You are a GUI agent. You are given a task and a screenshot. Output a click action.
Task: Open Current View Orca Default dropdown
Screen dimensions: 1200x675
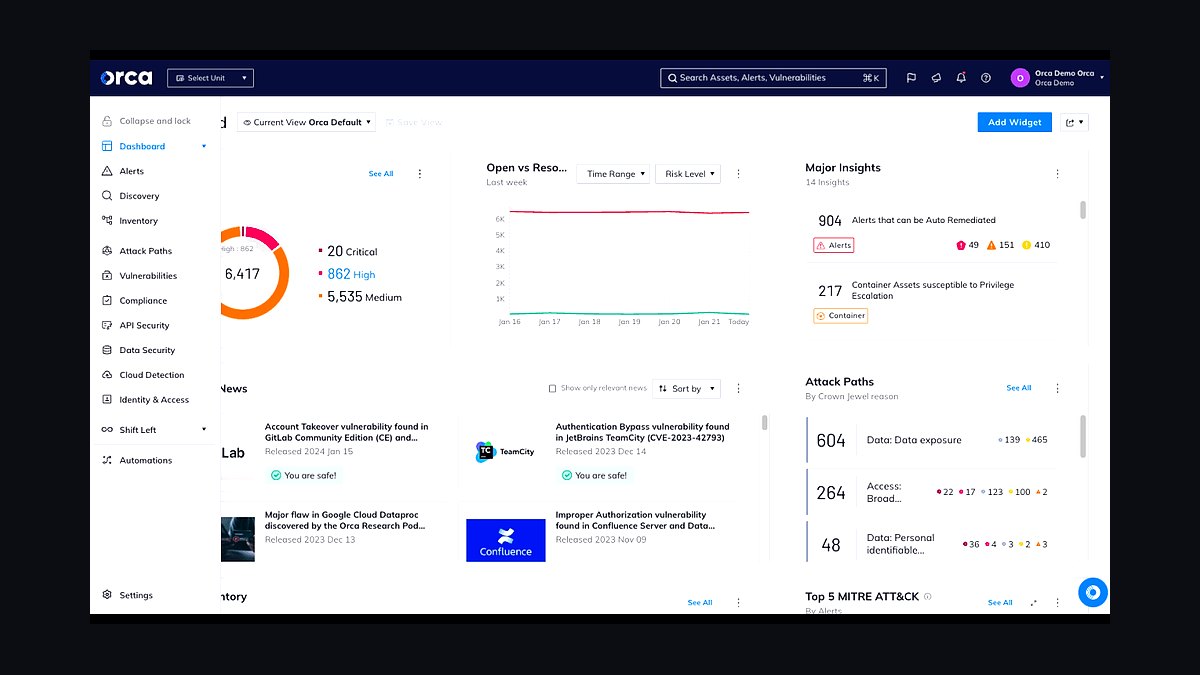[x=306, y=122]
